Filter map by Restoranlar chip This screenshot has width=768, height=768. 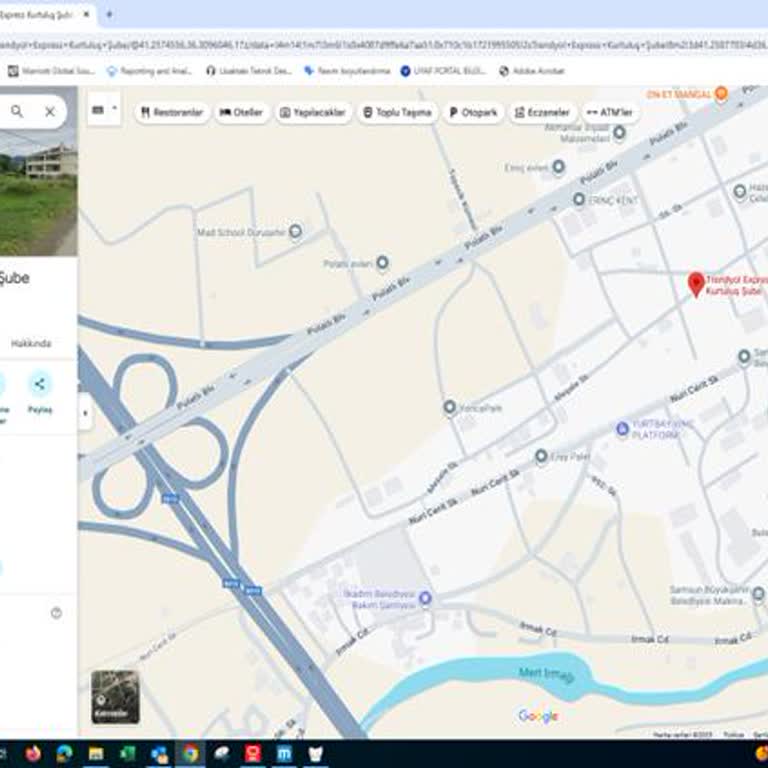[x=172, y=113]
